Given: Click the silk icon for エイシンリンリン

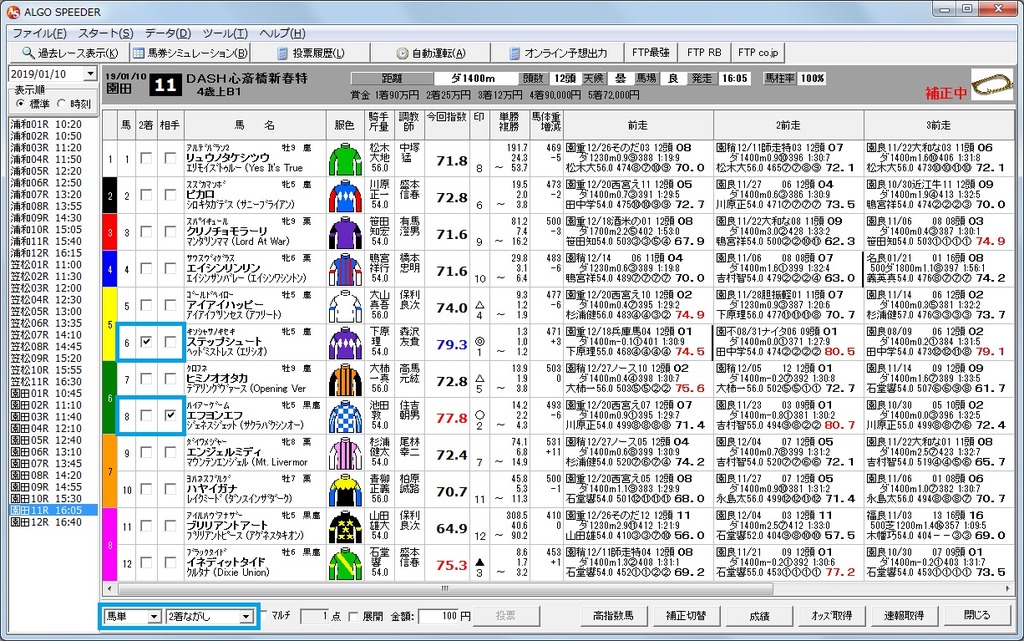Looking at the screenshot, I should (x=345, y=269).
